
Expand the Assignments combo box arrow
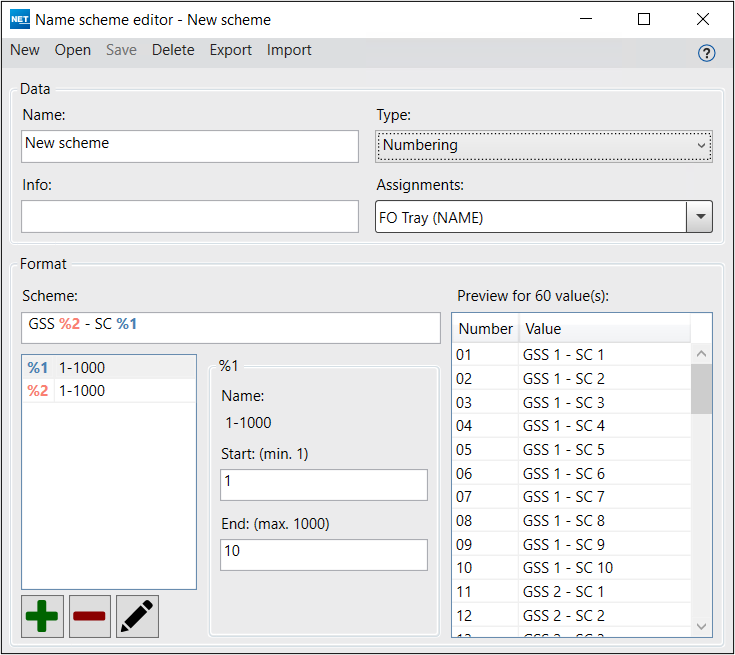click(x=700, y=217)
